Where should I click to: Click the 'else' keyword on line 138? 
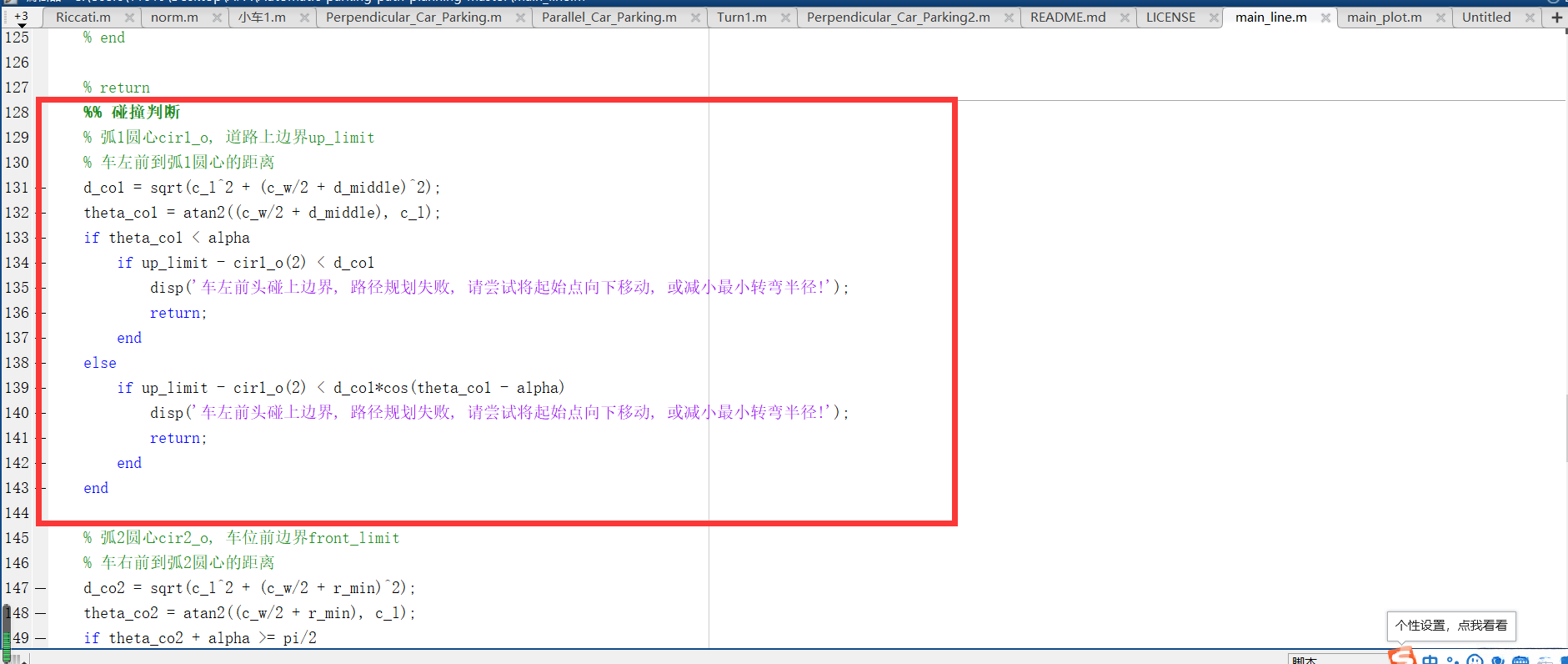100,363
